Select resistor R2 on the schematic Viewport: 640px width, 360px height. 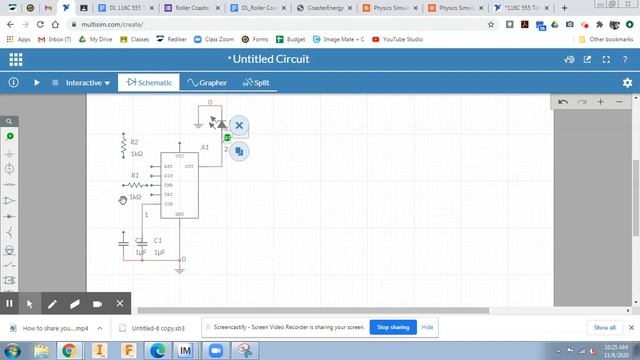[x=124, y=145]
